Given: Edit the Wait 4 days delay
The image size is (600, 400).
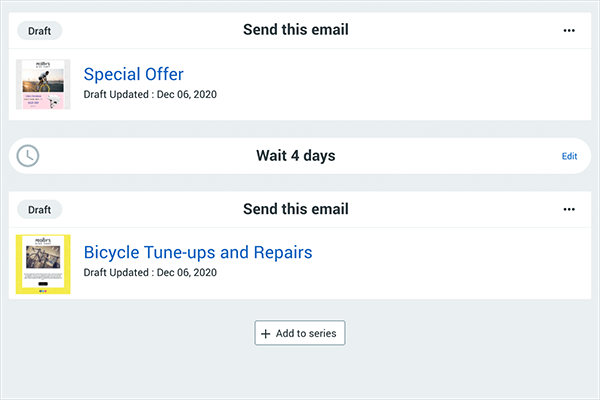Looking at the screenshot, I should [x=569, y=156].
